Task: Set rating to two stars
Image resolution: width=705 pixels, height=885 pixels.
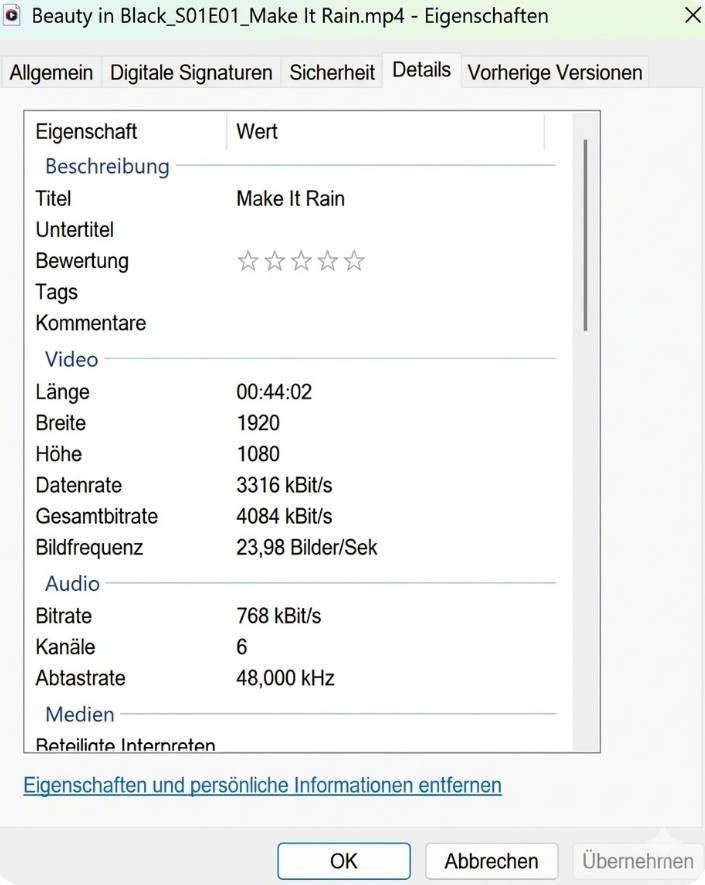Action: 274,262
